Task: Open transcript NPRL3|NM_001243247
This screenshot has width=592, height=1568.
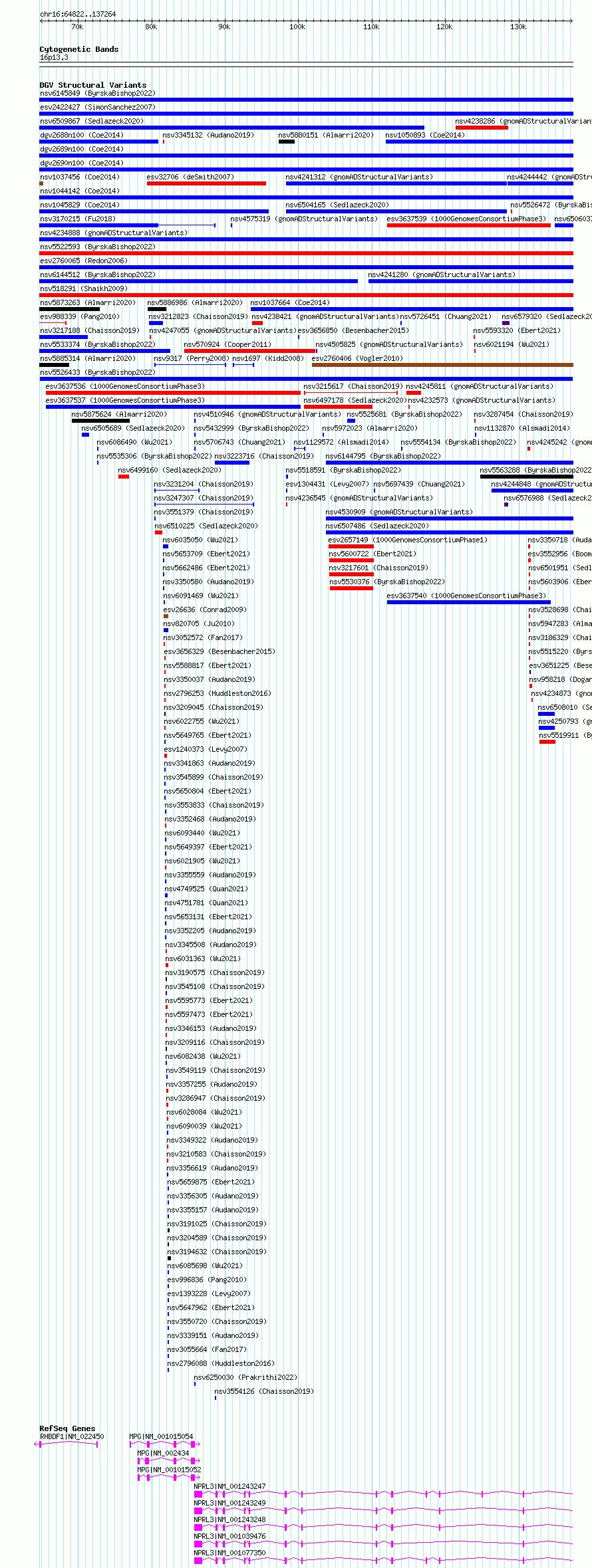Action: point(229,1486)
